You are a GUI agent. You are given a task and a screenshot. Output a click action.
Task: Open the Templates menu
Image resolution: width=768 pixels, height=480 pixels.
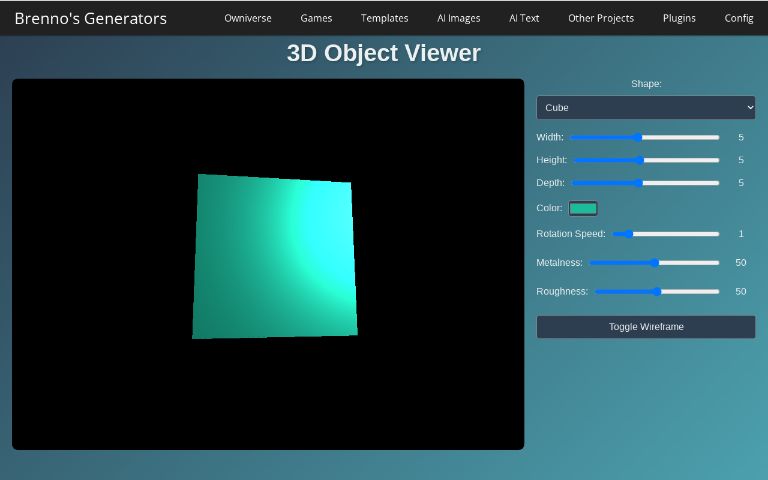tap(384, 18)
